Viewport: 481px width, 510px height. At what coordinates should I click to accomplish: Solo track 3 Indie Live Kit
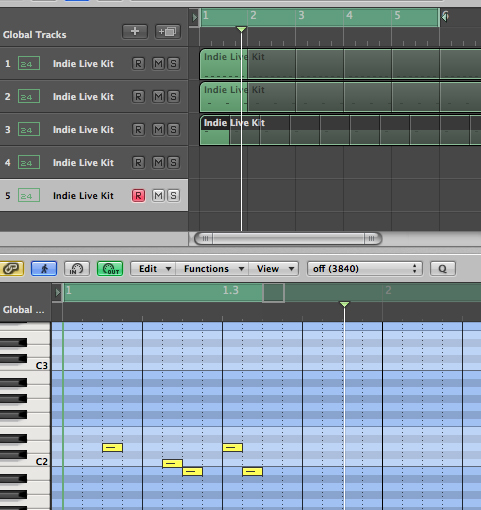[x=173, y=129]
